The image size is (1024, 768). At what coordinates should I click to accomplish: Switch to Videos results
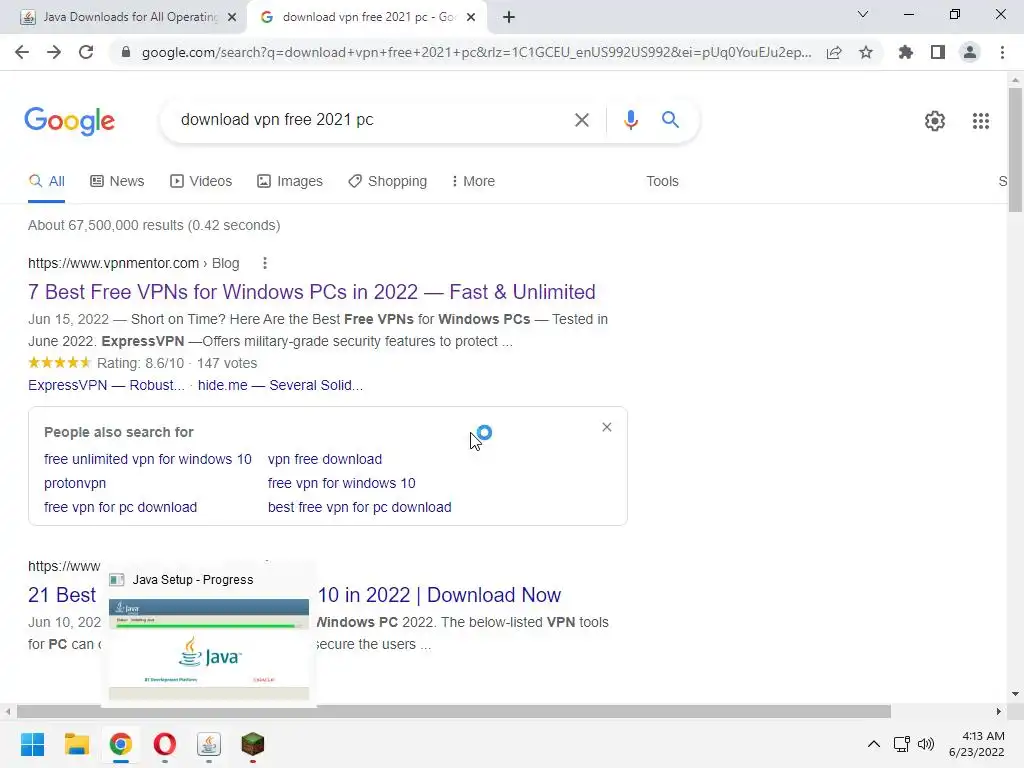click(200, 181)
